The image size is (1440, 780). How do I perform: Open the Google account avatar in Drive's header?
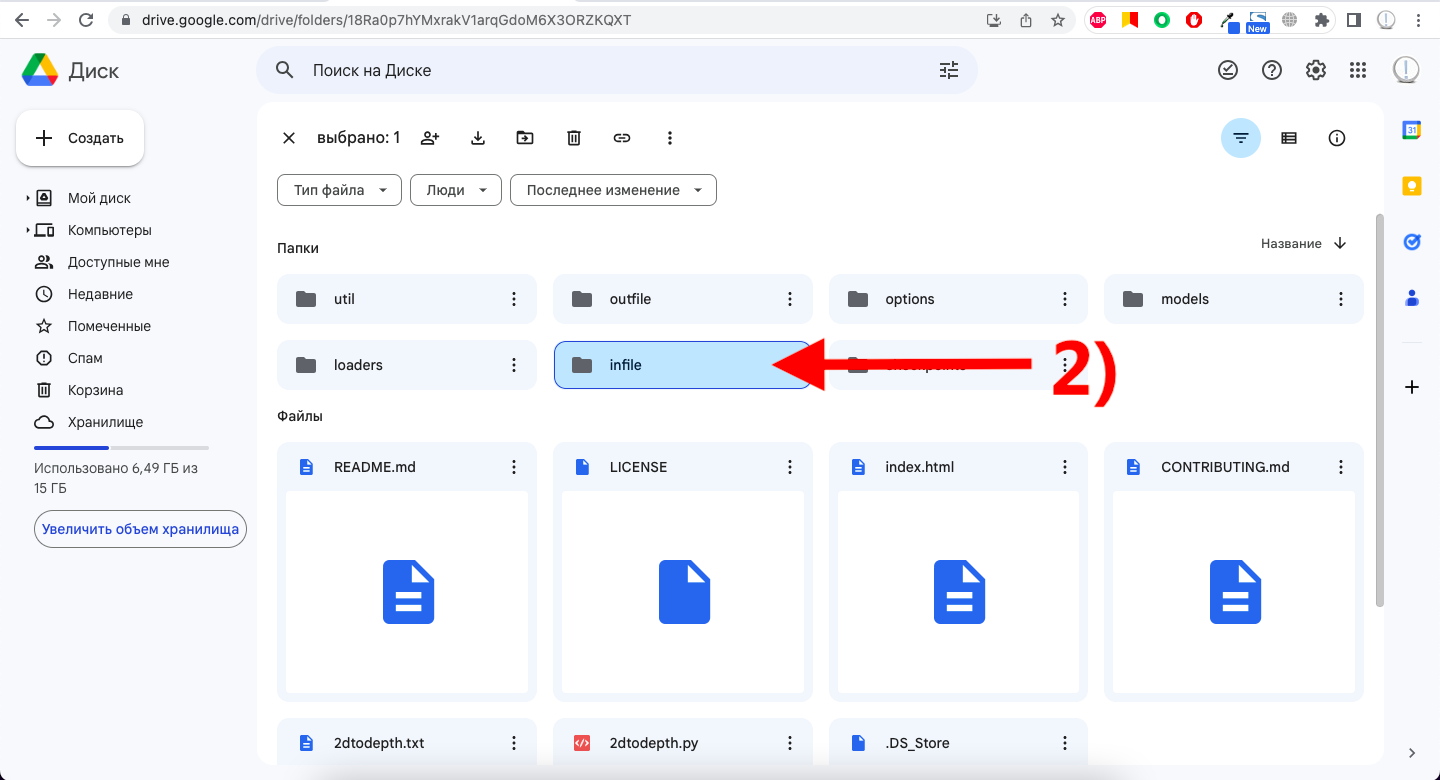pyautogui.click(x=1406, y=69)
